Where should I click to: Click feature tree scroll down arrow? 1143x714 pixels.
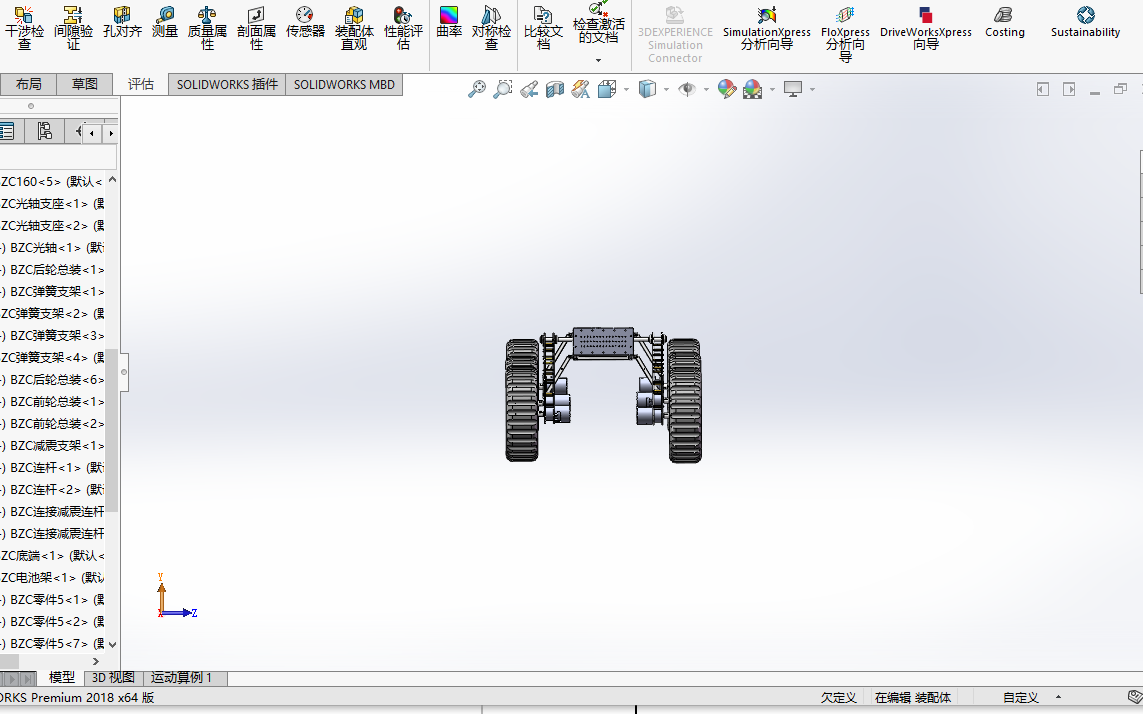(112, 644)
